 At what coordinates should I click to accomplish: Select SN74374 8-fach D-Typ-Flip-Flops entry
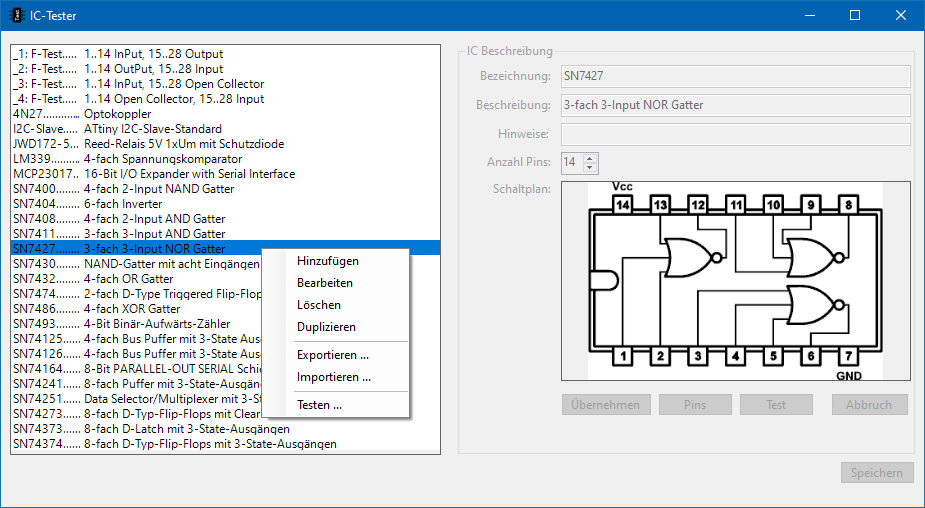coord(225,444)
